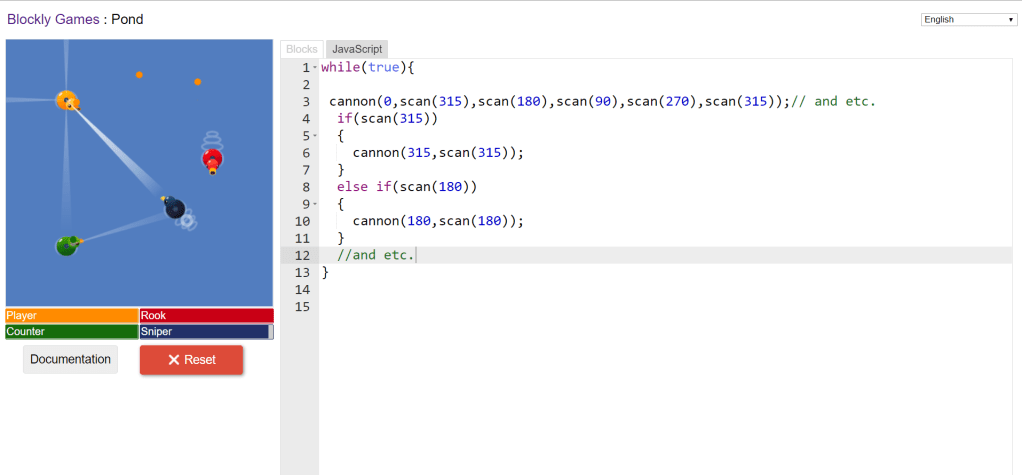Follow the Blockly Games title link

tap(53, 19)
